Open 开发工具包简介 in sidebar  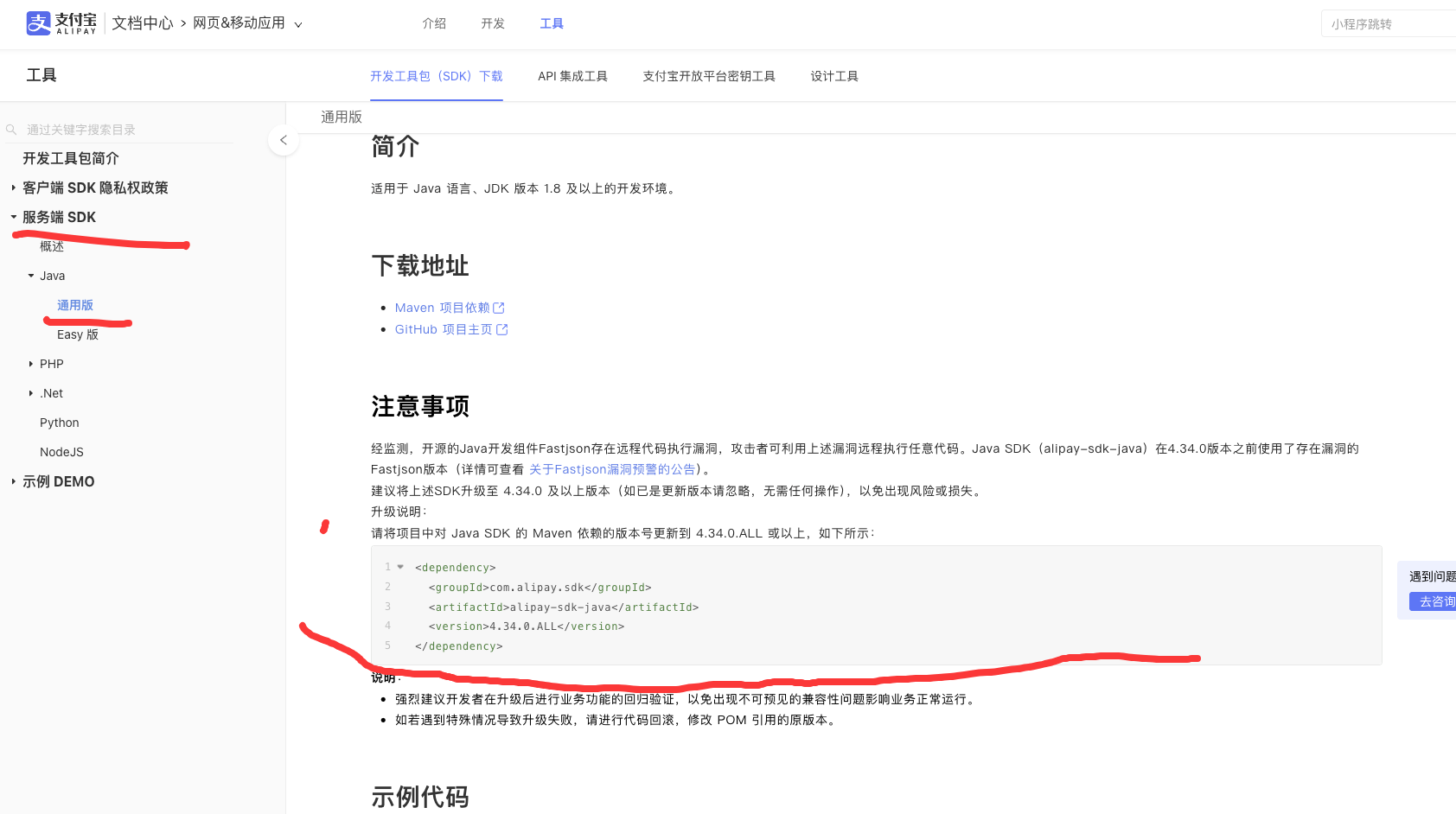click(71, 158)
